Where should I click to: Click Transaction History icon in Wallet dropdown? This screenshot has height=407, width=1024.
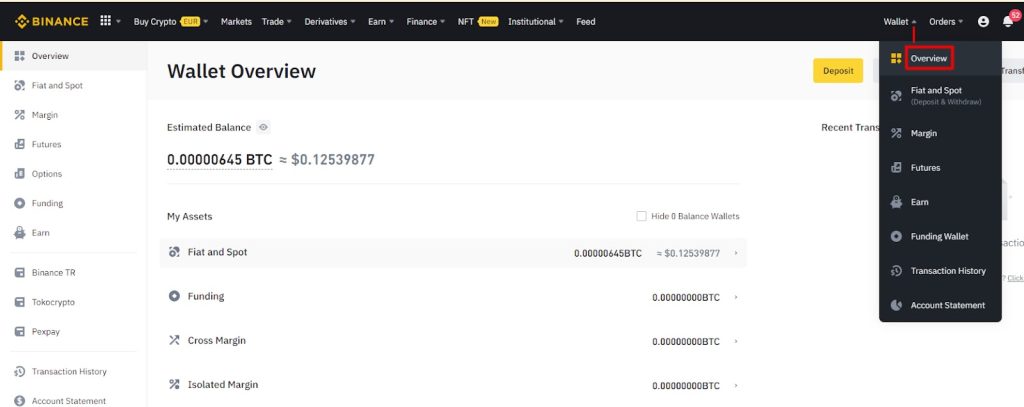(x=896, y=270)
